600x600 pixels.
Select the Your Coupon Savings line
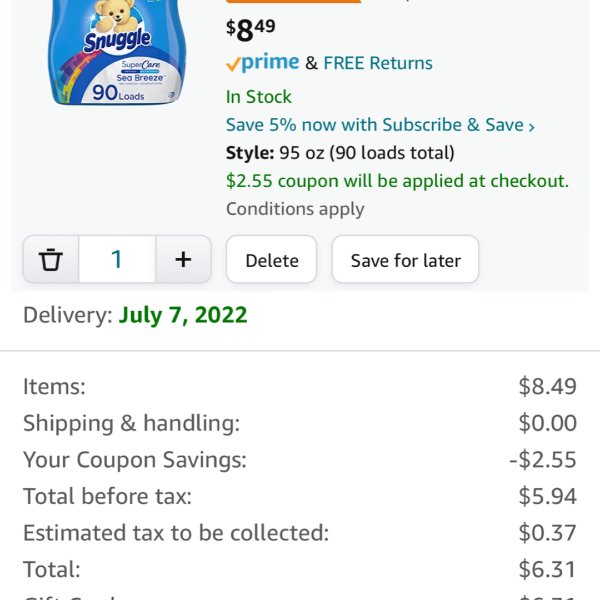(300, 460)
